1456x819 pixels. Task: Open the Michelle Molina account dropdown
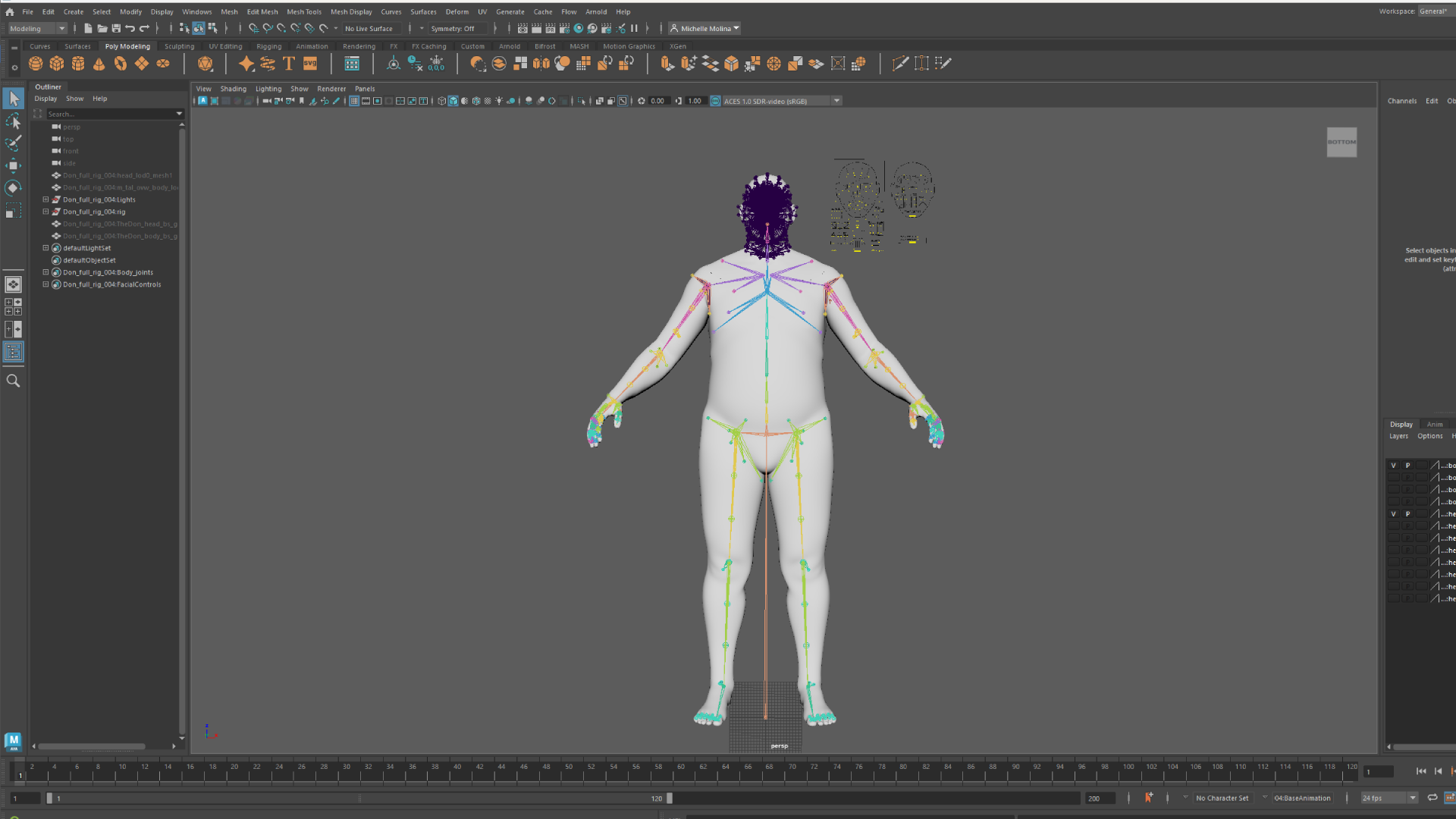point(704,29)
